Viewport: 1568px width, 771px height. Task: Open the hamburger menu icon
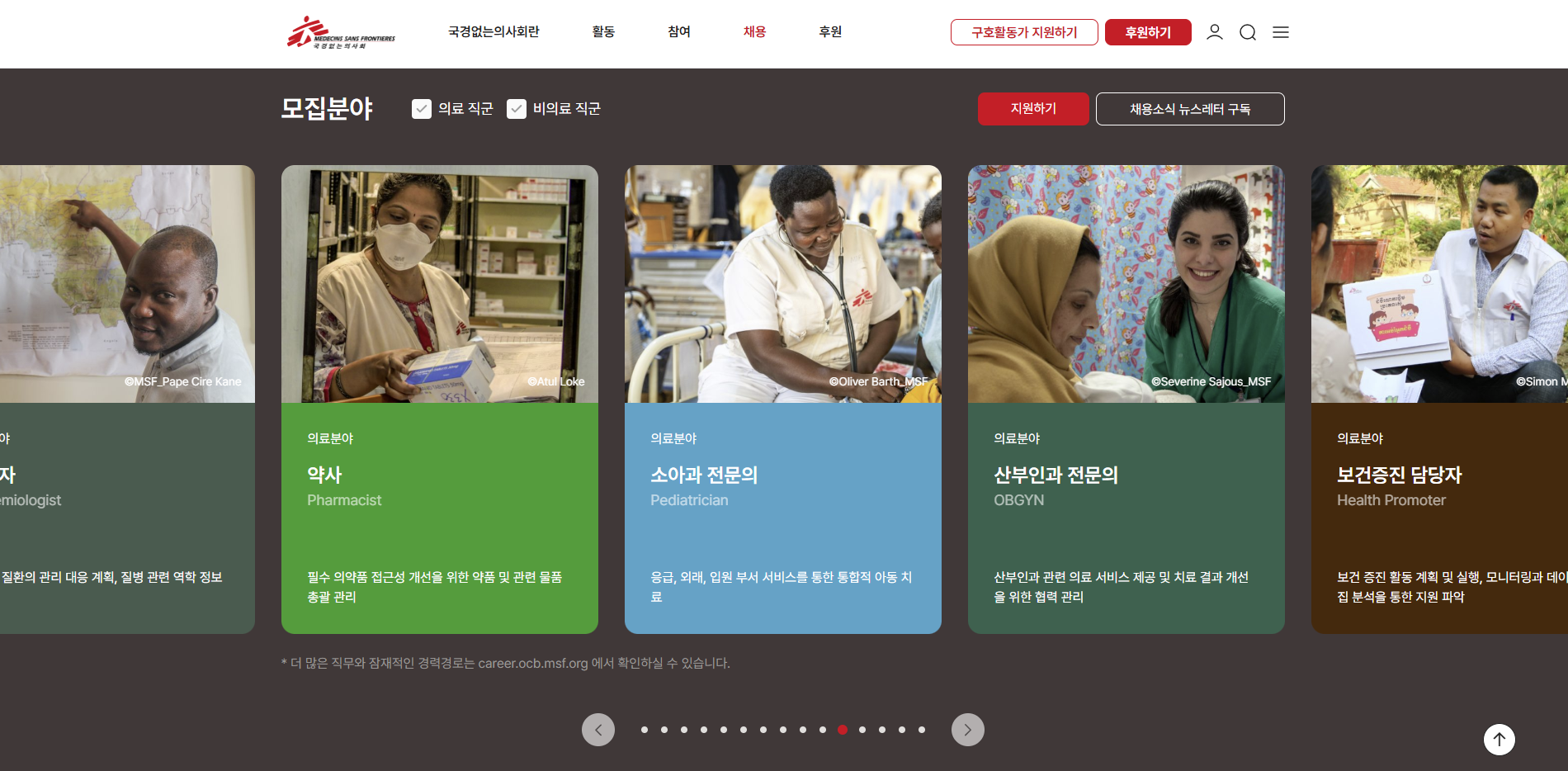tap(1281, 32)
